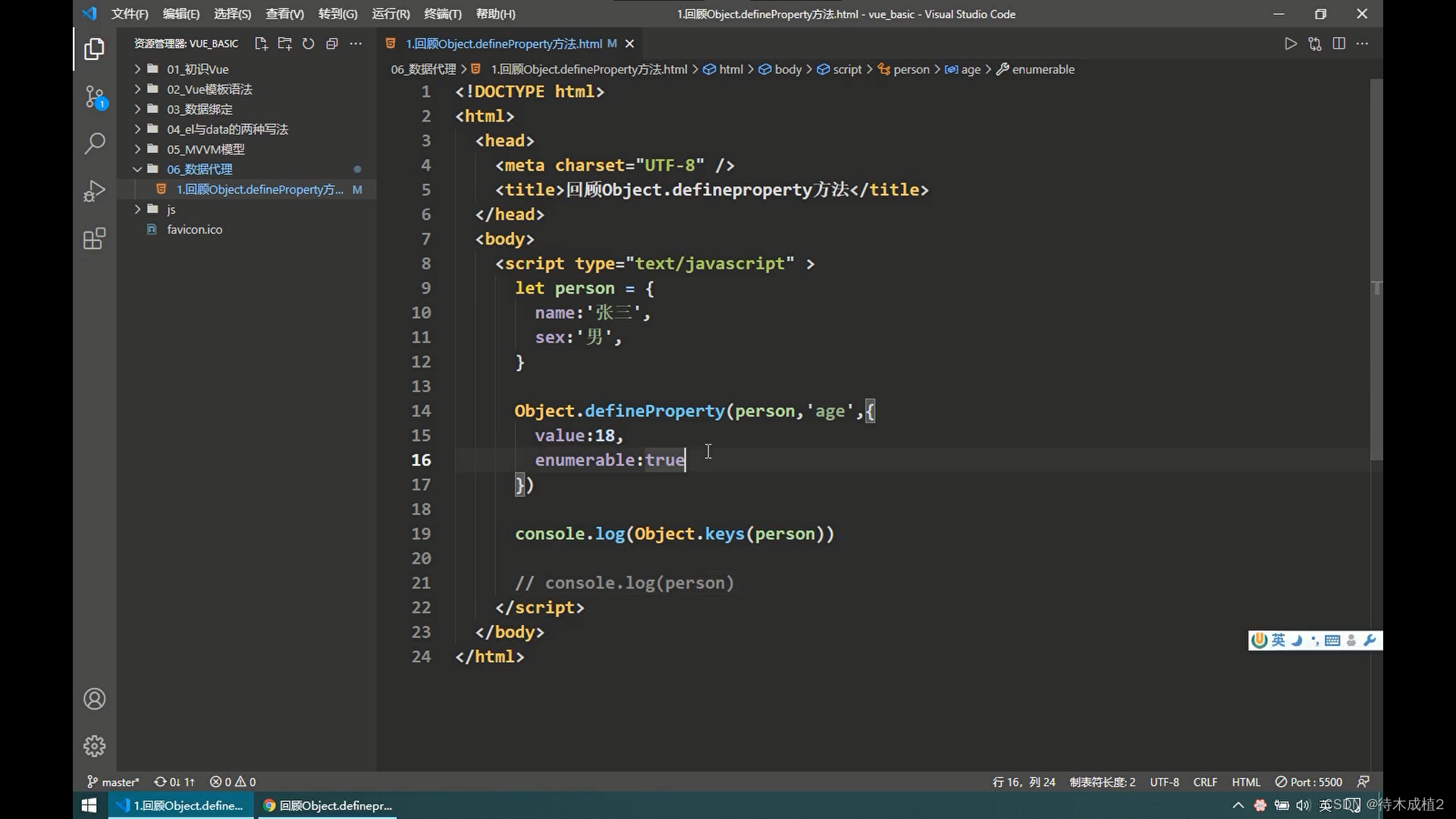Open the Accounts icon in activity bar
Viewport: 1456px width, 819px height.
point(95,698)
